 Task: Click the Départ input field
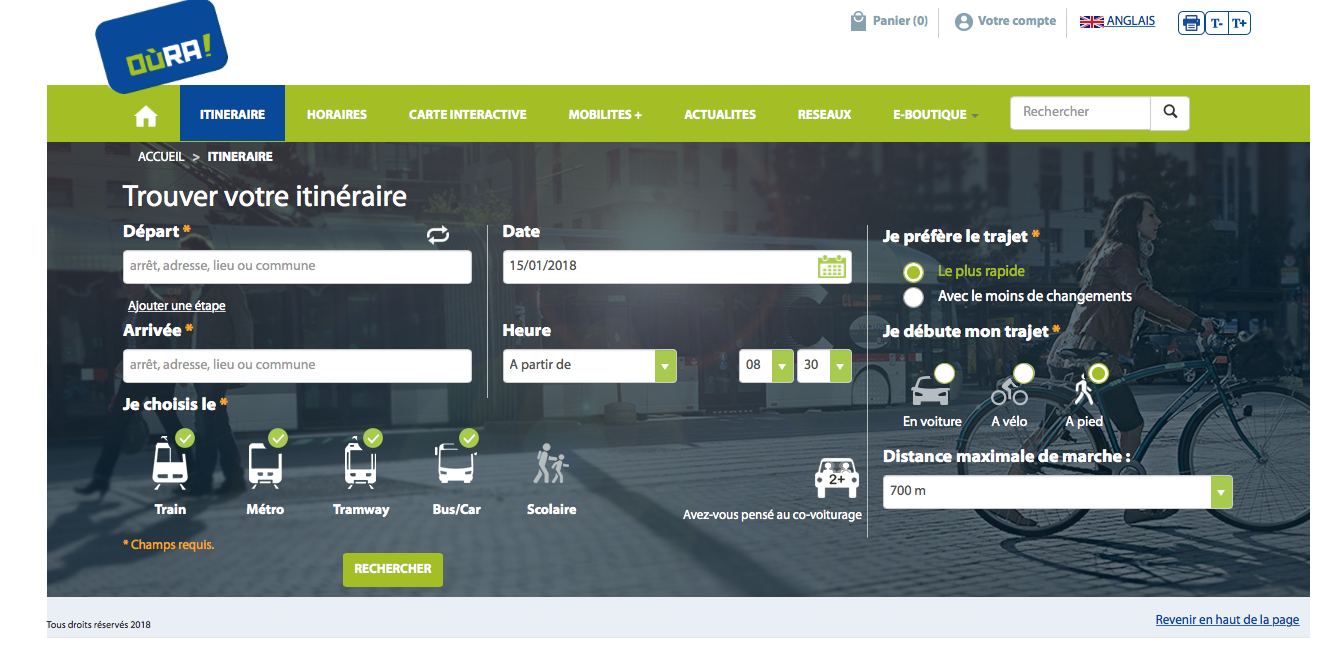pos(297,267)
